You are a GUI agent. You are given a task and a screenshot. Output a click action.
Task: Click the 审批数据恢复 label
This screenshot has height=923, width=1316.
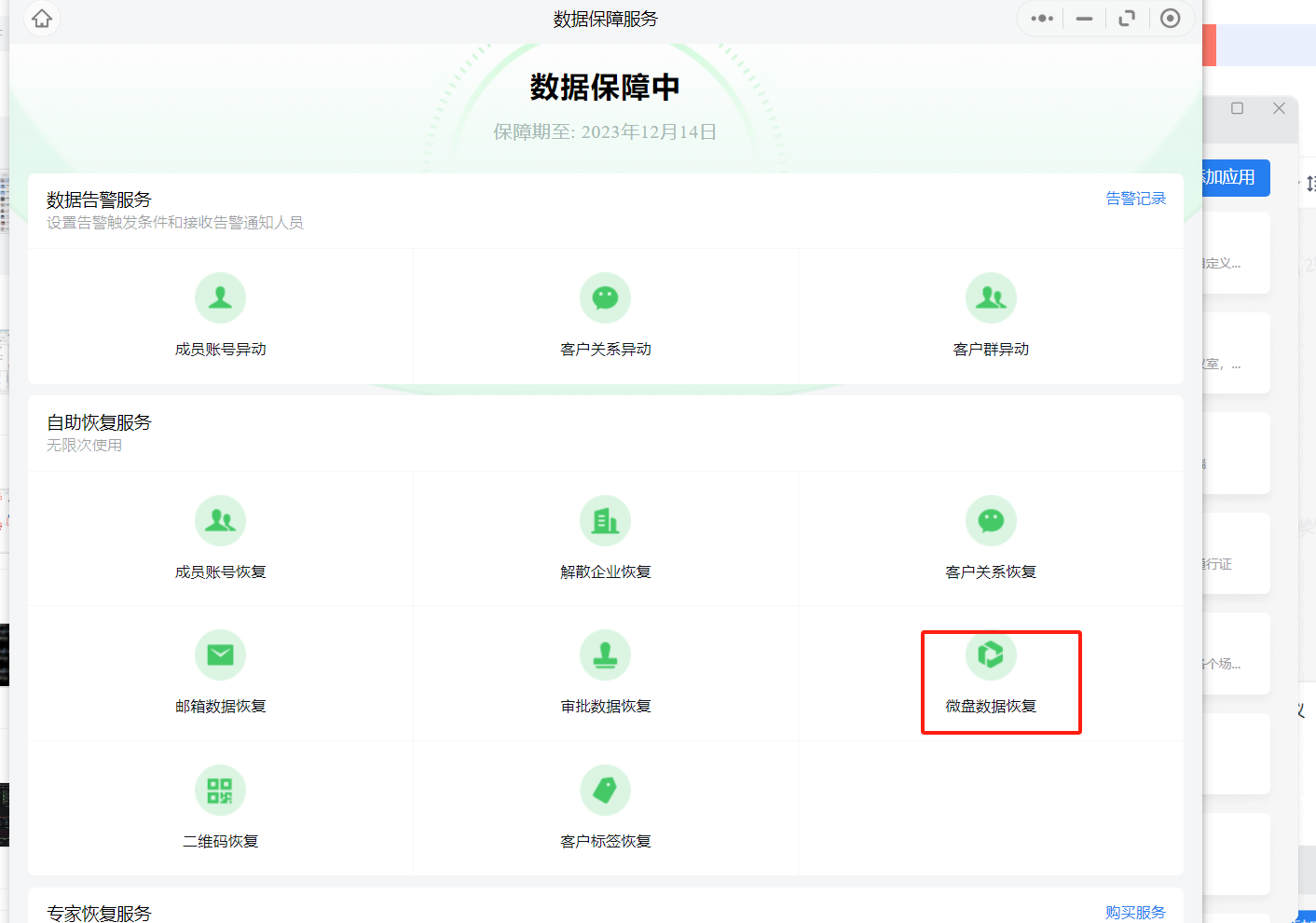pyautogui.click(x=606, y=706)
